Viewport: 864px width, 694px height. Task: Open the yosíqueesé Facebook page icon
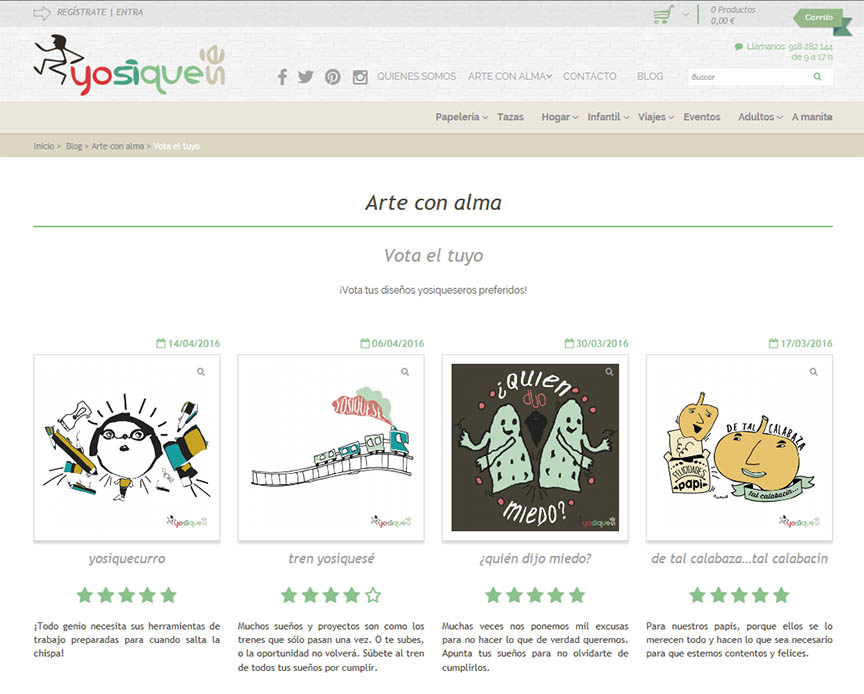(284, 76)
